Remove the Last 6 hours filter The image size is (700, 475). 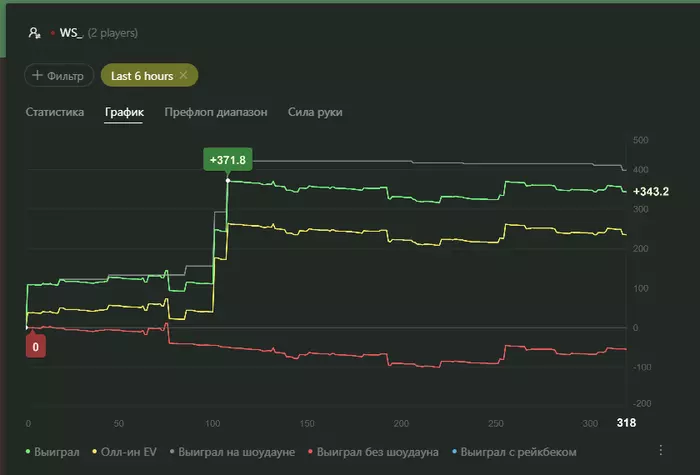tap(184, 76)
